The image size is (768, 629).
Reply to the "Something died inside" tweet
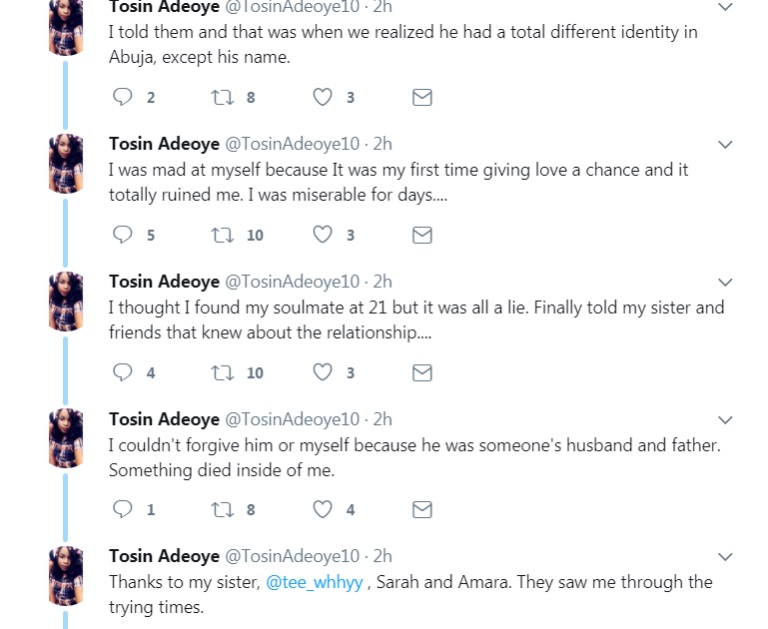[x=123, y=510]
